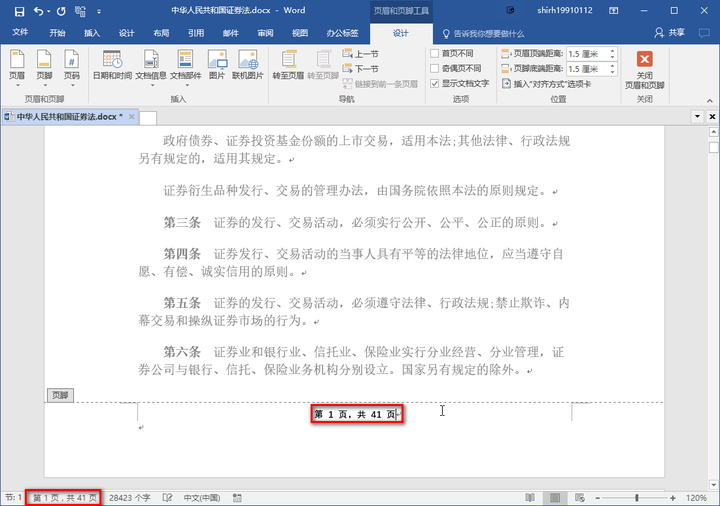Click 插入"对齐方式"选项卡 button

click(x=546, y=84)
